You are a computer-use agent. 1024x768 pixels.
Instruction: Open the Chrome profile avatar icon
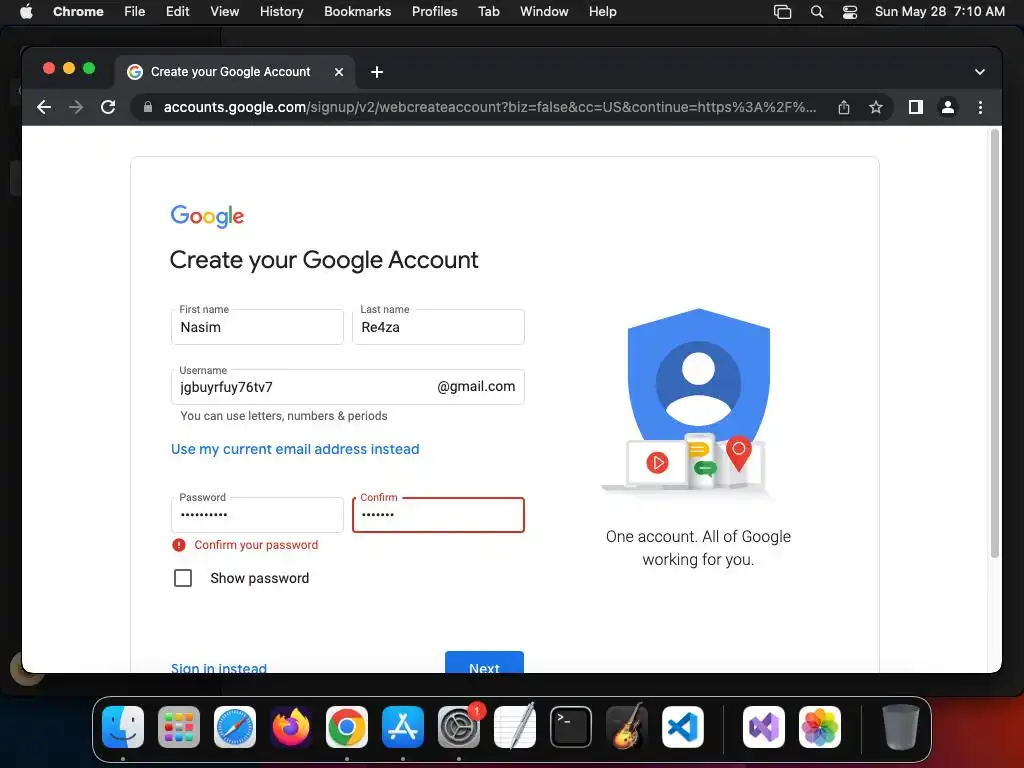pos(948,107)
